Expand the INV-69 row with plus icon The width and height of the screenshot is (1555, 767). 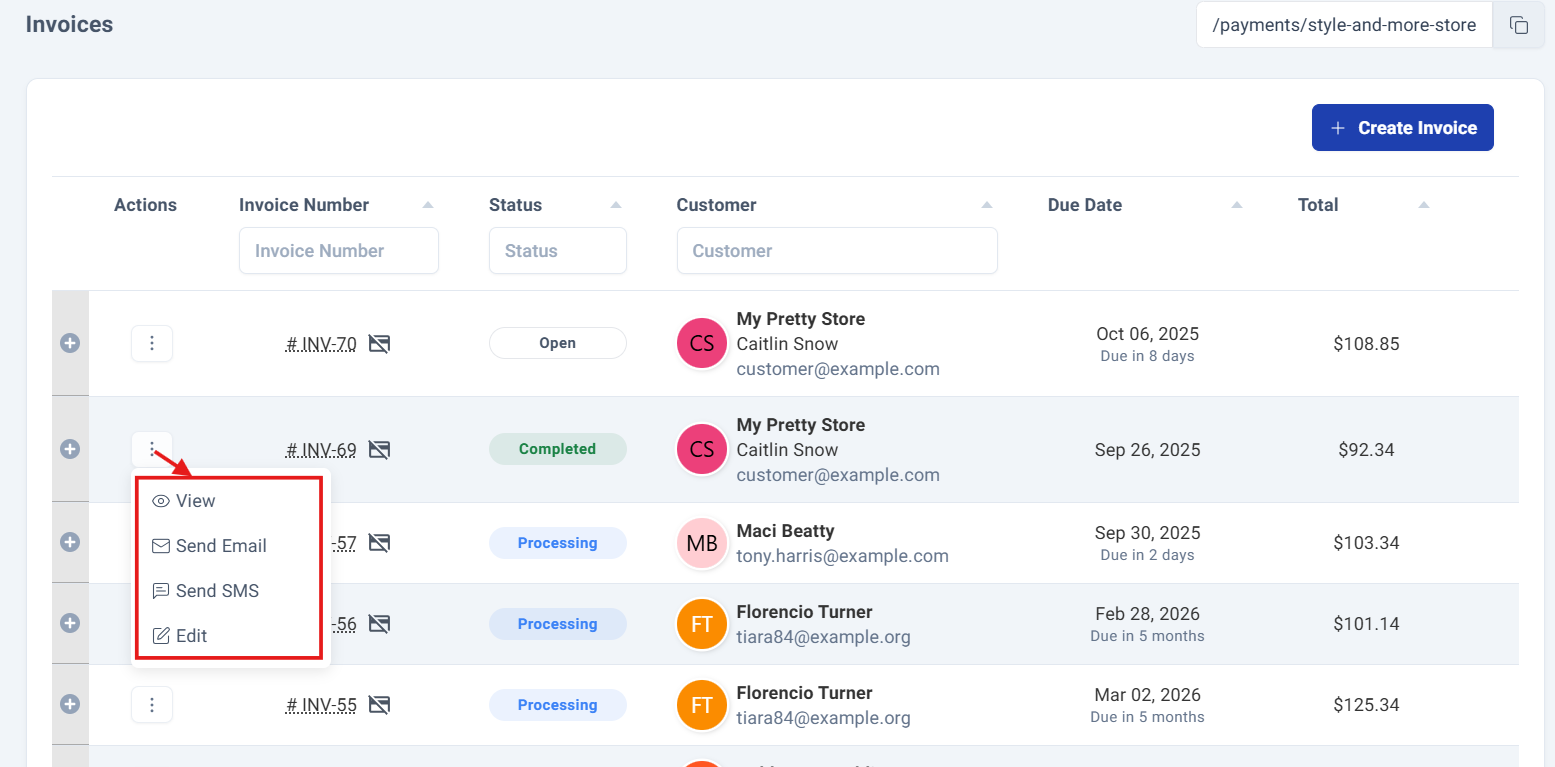(70, 449)
